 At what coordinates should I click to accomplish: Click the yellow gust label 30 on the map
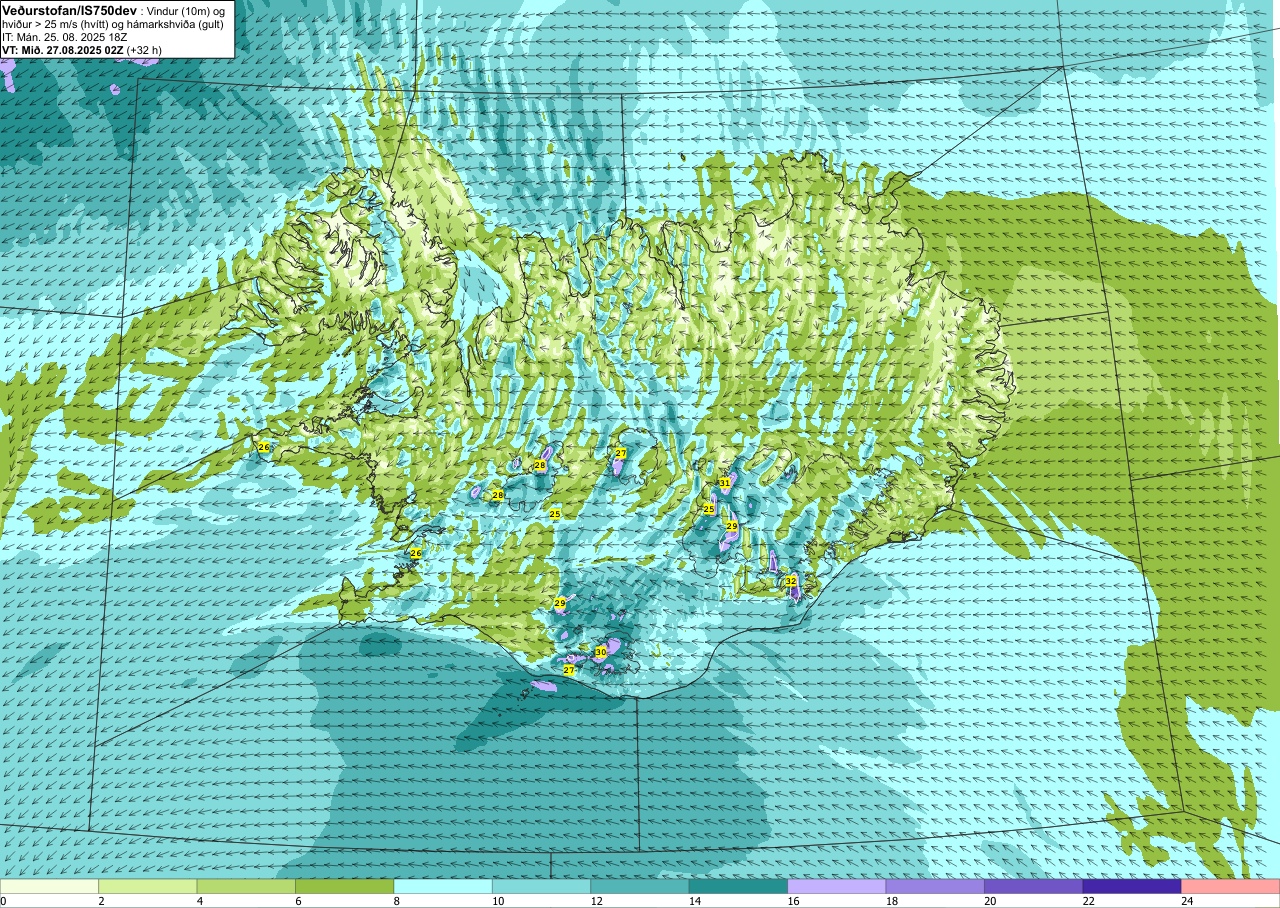(600, 652)
